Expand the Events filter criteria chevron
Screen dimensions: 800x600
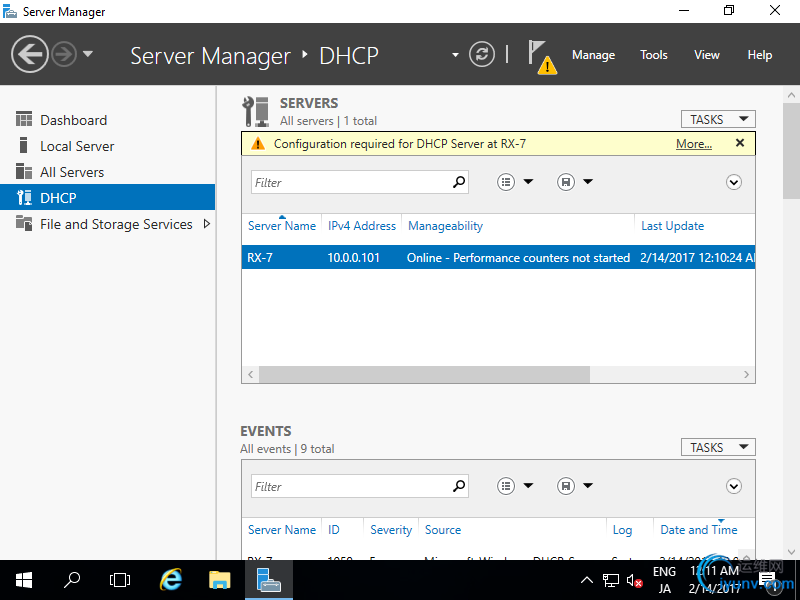[x=734, y=486]
